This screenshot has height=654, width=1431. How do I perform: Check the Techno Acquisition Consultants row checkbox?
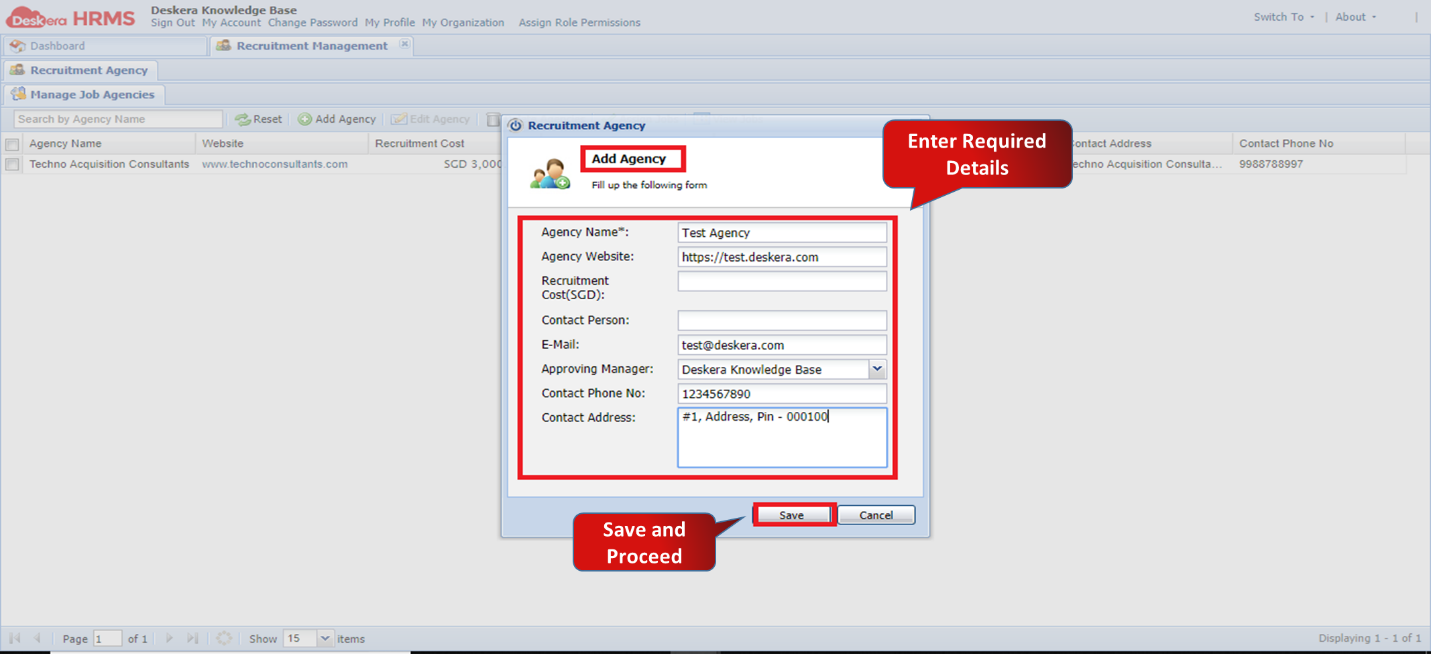12,164
